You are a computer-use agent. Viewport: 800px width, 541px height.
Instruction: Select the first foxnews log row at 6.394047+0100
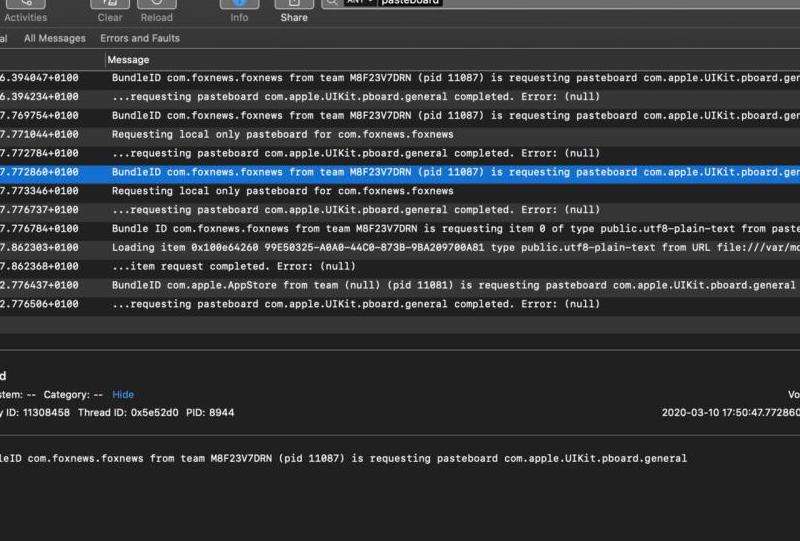(400, 78)
